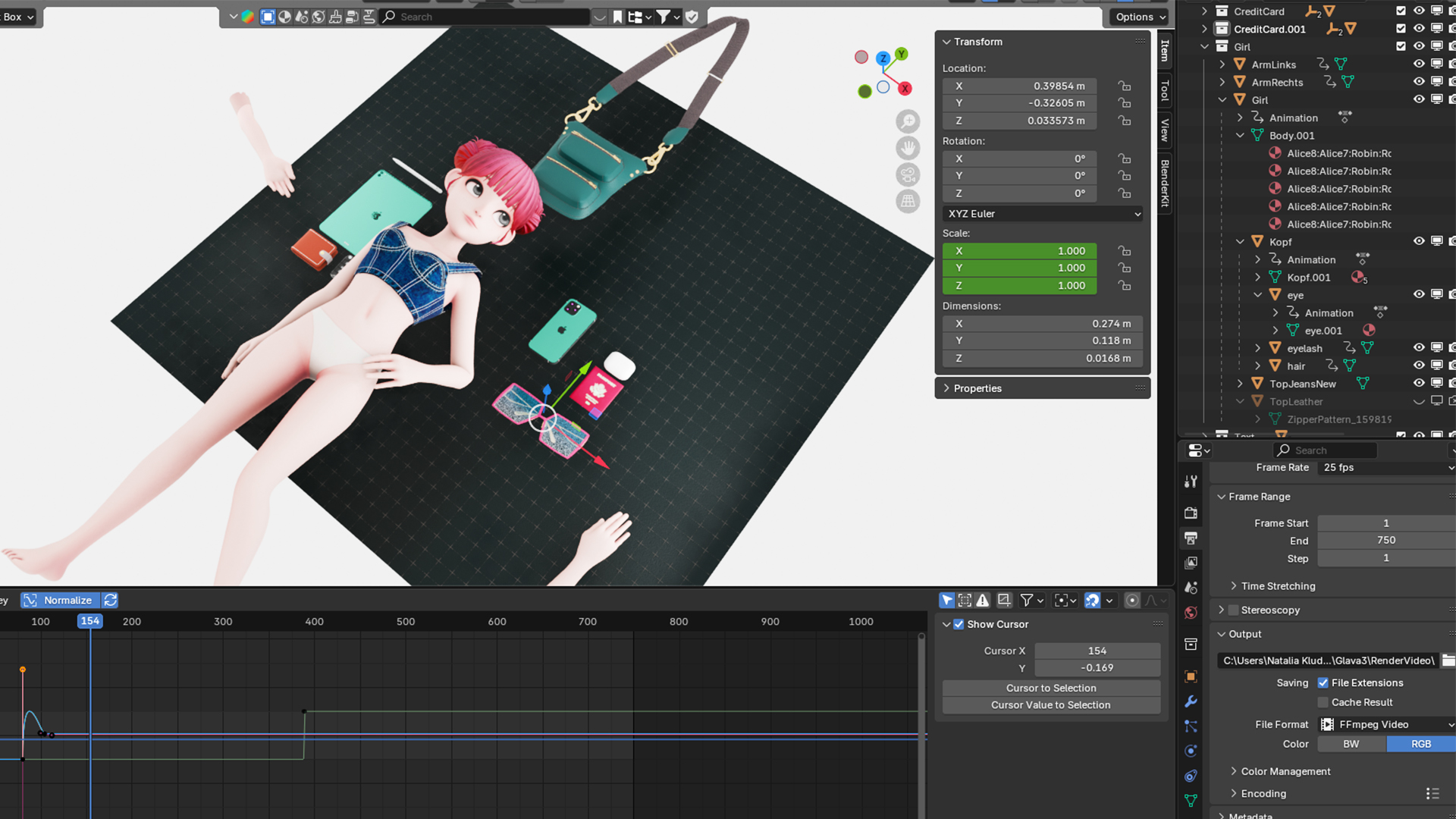The width and height of the screenshot is (1456, 819).
Task: Open the World properties globe icon
Action: coord(1191,613)
